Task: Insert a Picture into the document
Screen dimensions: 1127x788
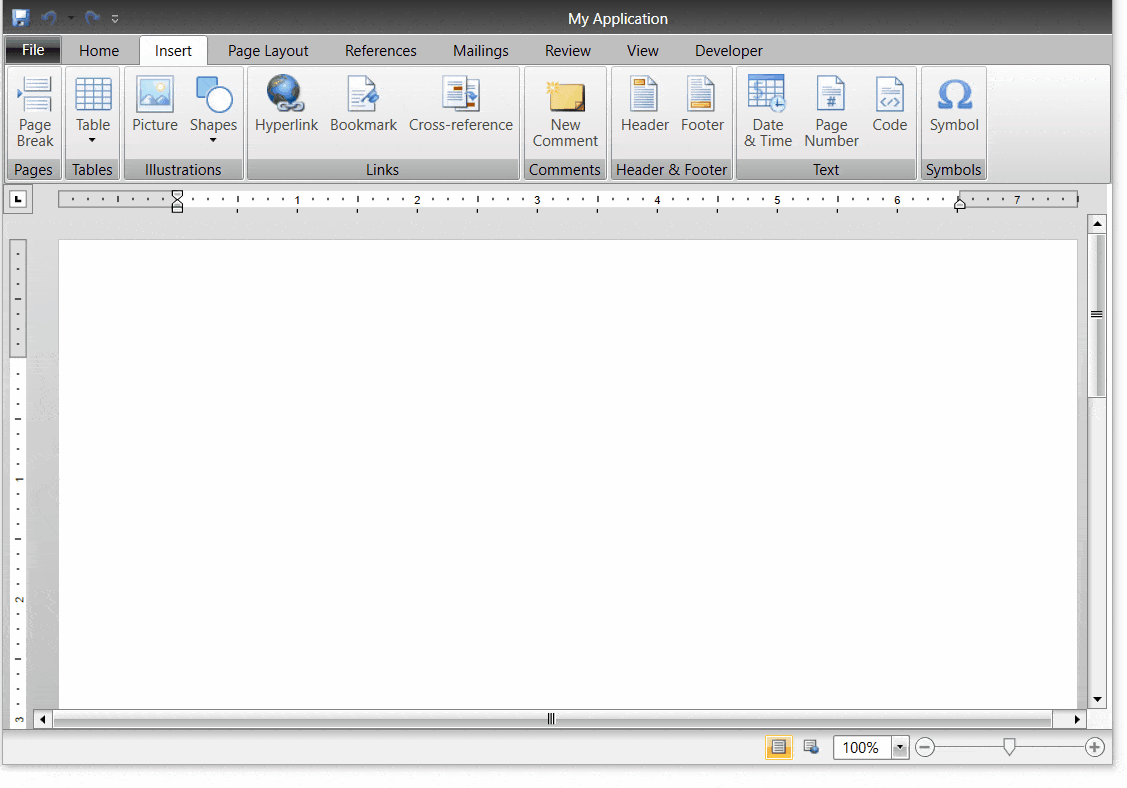Action: click(155, 103)
